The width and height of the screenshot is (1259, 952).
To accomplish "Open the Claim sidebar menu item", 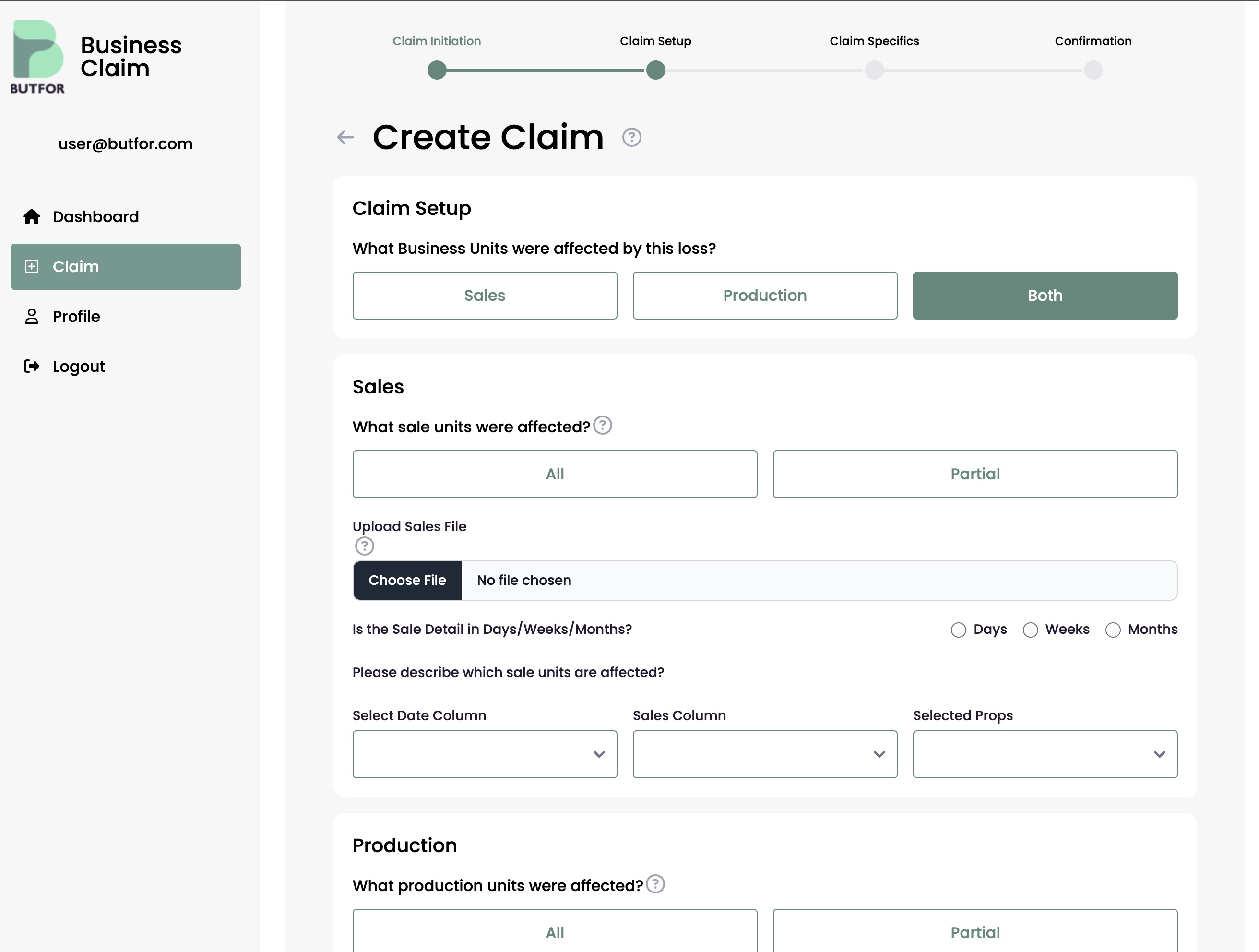I will click(x=125, y=266).
